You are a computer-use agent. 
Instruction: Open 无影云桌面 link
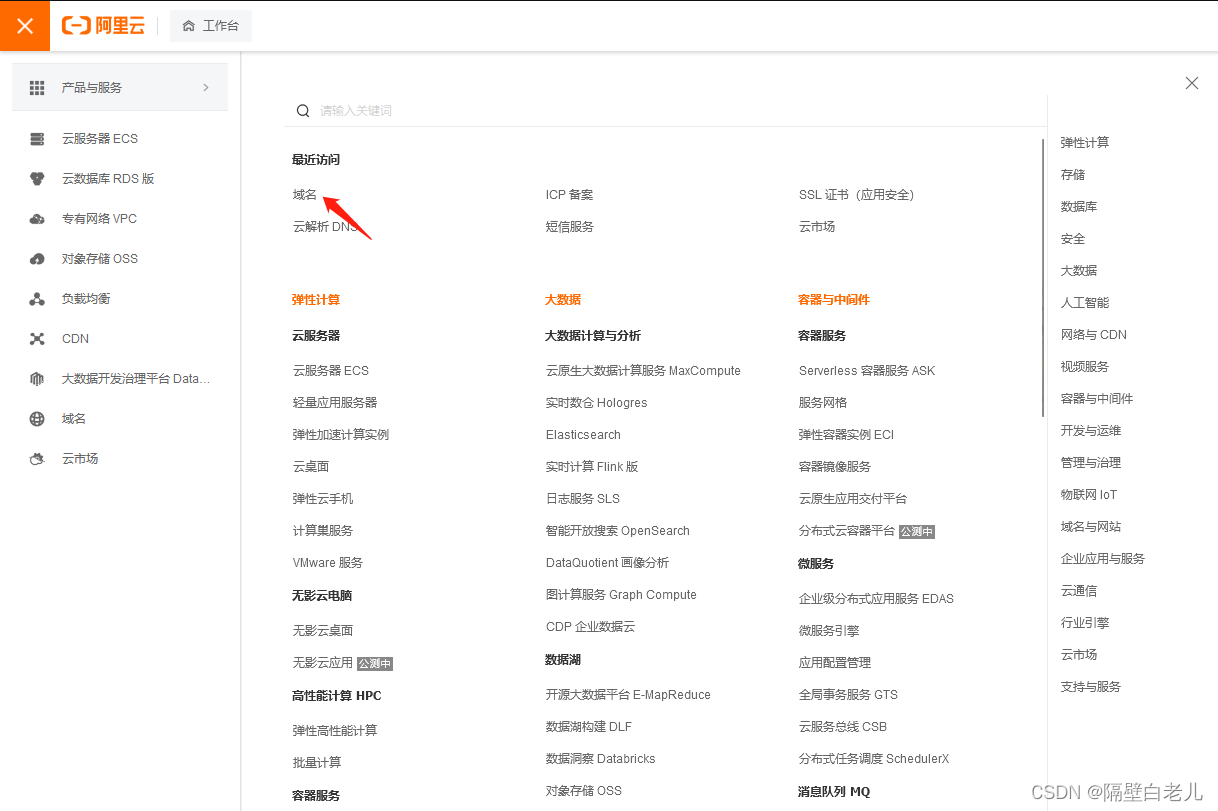coord(322,631)
